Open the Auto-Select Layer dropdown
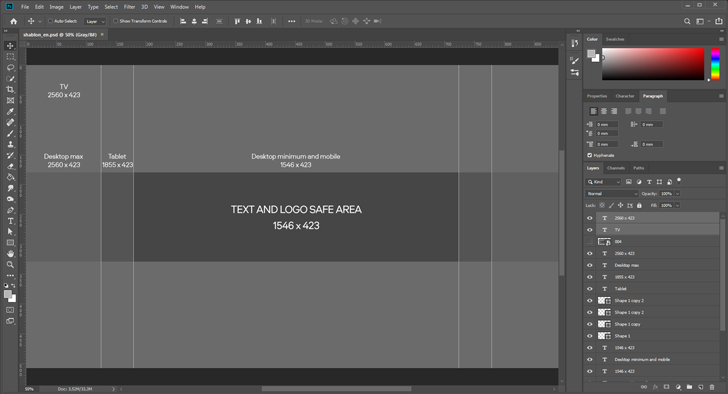This screenshot has height=394, width=728. coord(95,21)
